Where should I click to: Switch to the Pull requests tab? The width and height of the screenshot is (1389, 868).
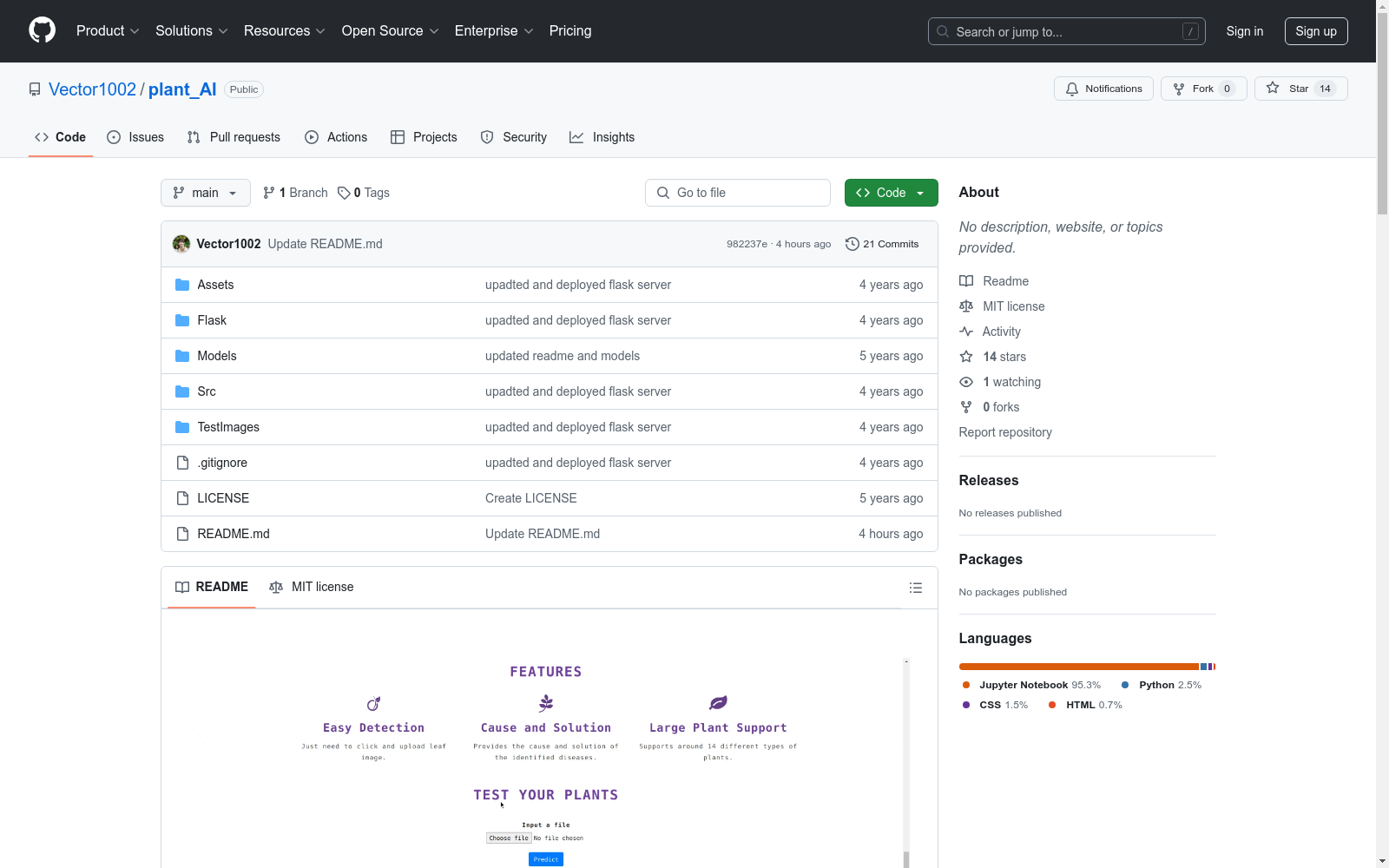pyautogui.click(x=234, y=137)
